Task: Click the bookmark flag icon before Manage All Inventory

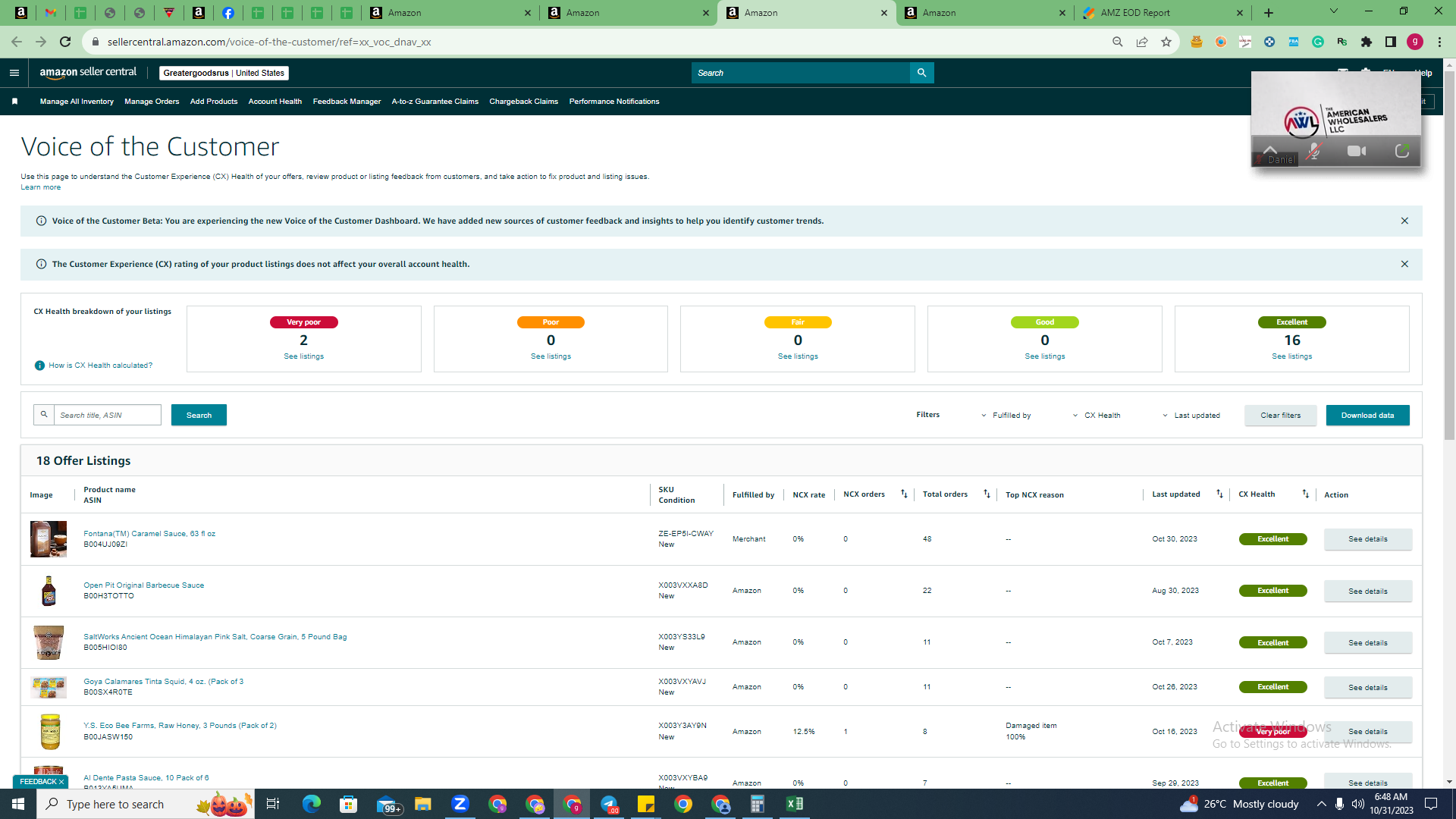Action: click(14, 101)
